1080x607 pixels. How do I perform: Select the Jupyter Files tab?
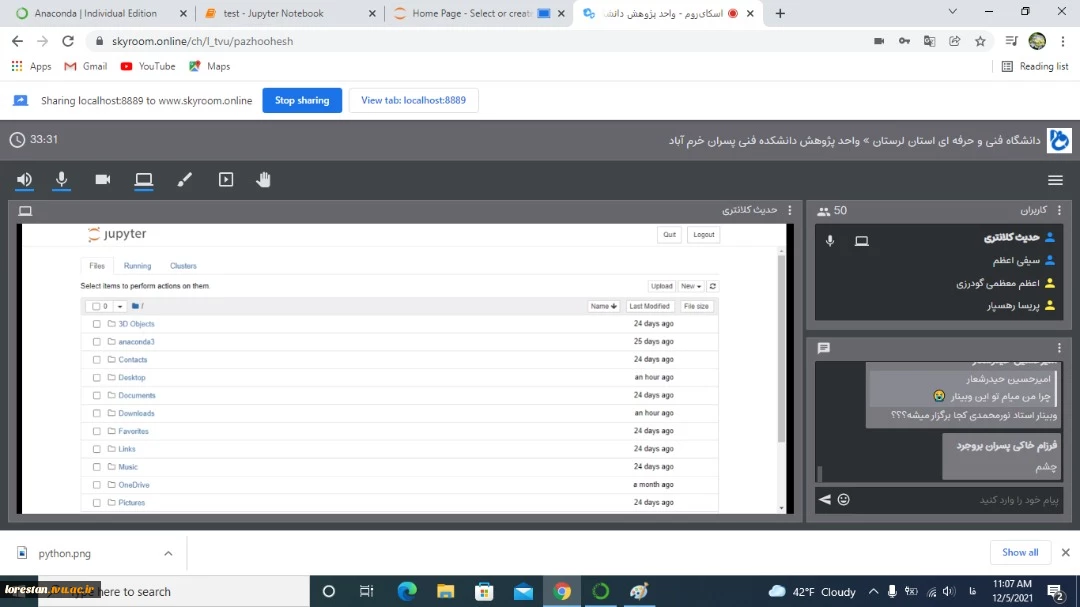tap(97, 266)
